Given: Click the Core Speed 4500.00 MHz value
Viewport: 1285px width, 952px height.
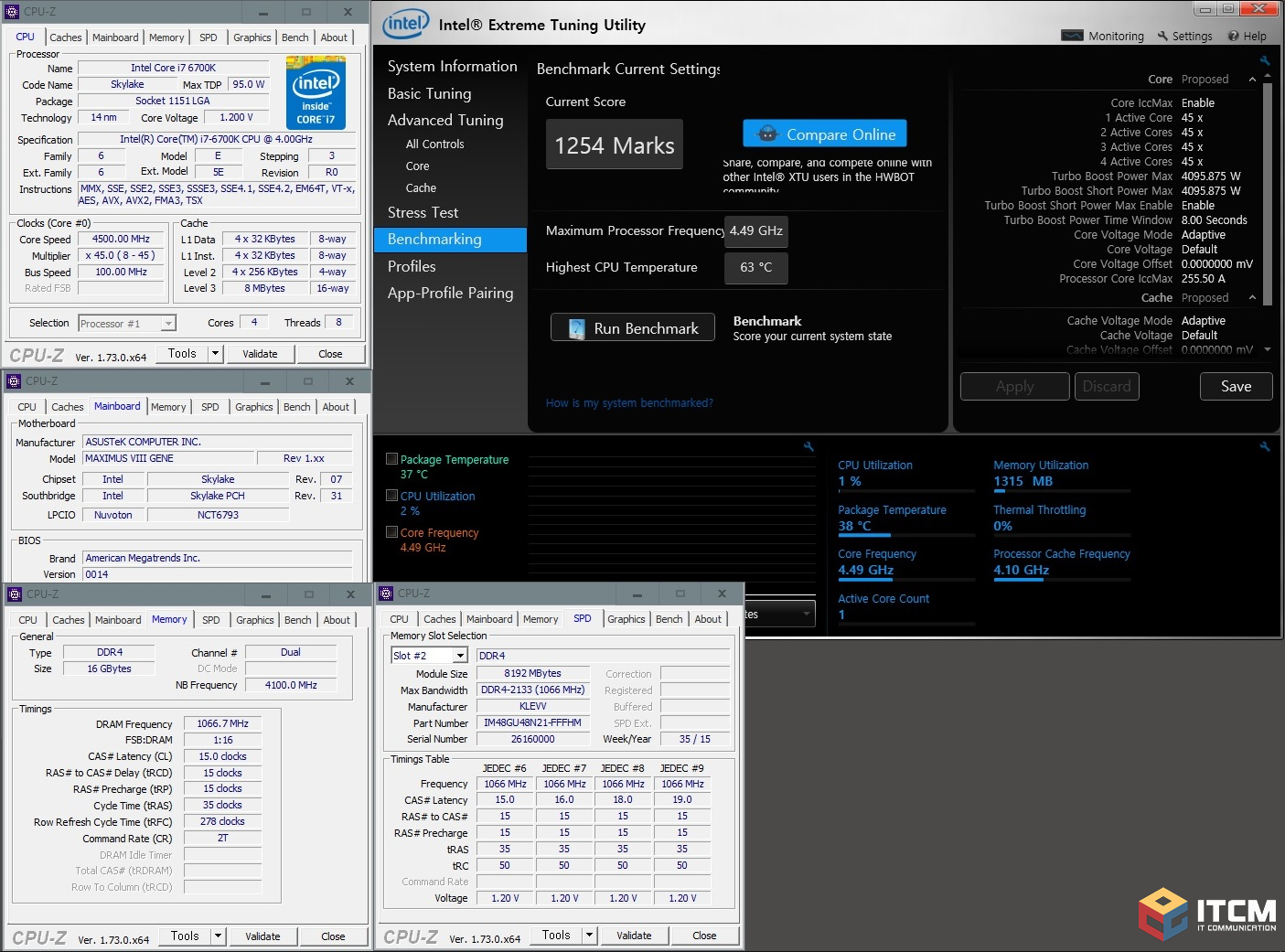Looking at the screenshot, I should click(121, 239).
